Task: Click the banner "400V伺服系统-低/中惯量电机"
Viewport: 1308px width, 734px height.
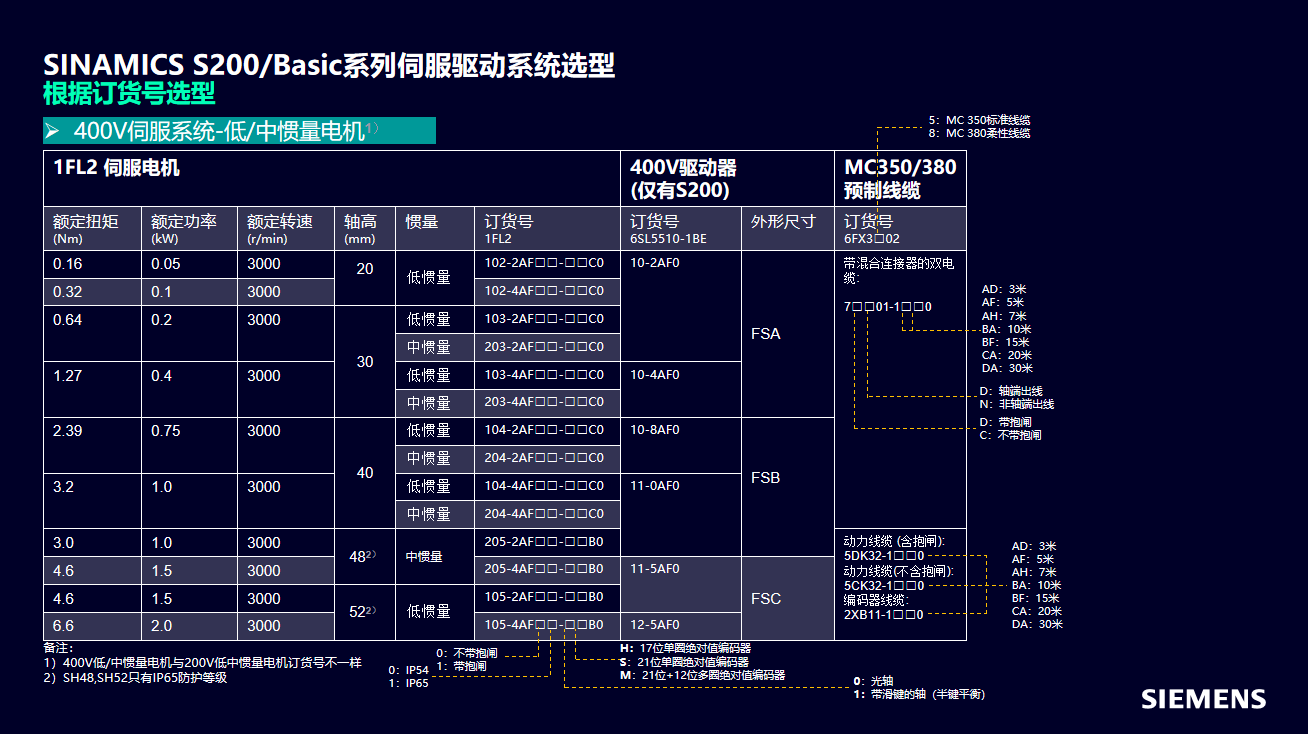Action: 240,131
